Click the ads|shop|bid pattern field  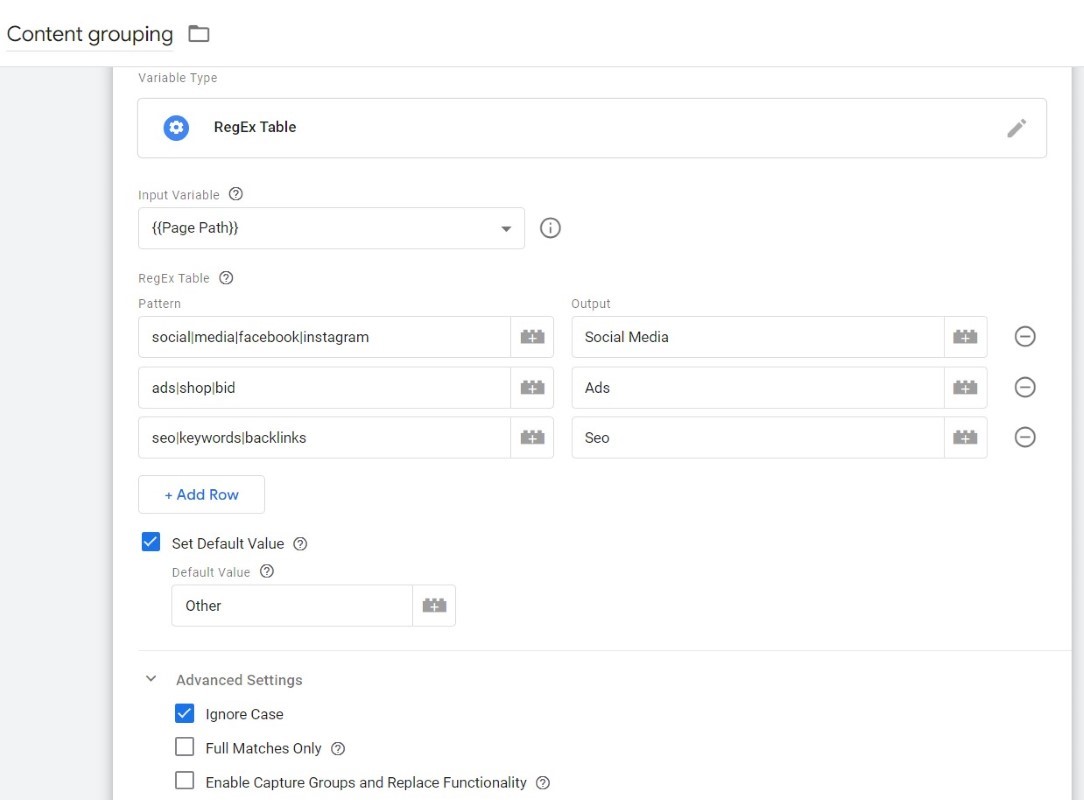[324, 387]
